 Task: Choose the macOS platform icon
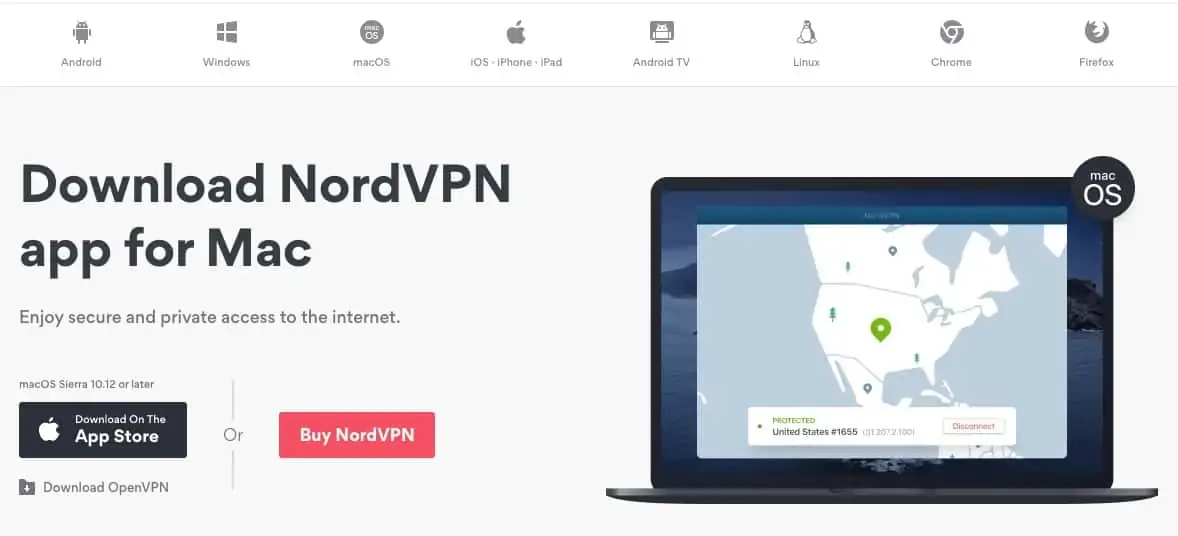(x=371, y=32)
